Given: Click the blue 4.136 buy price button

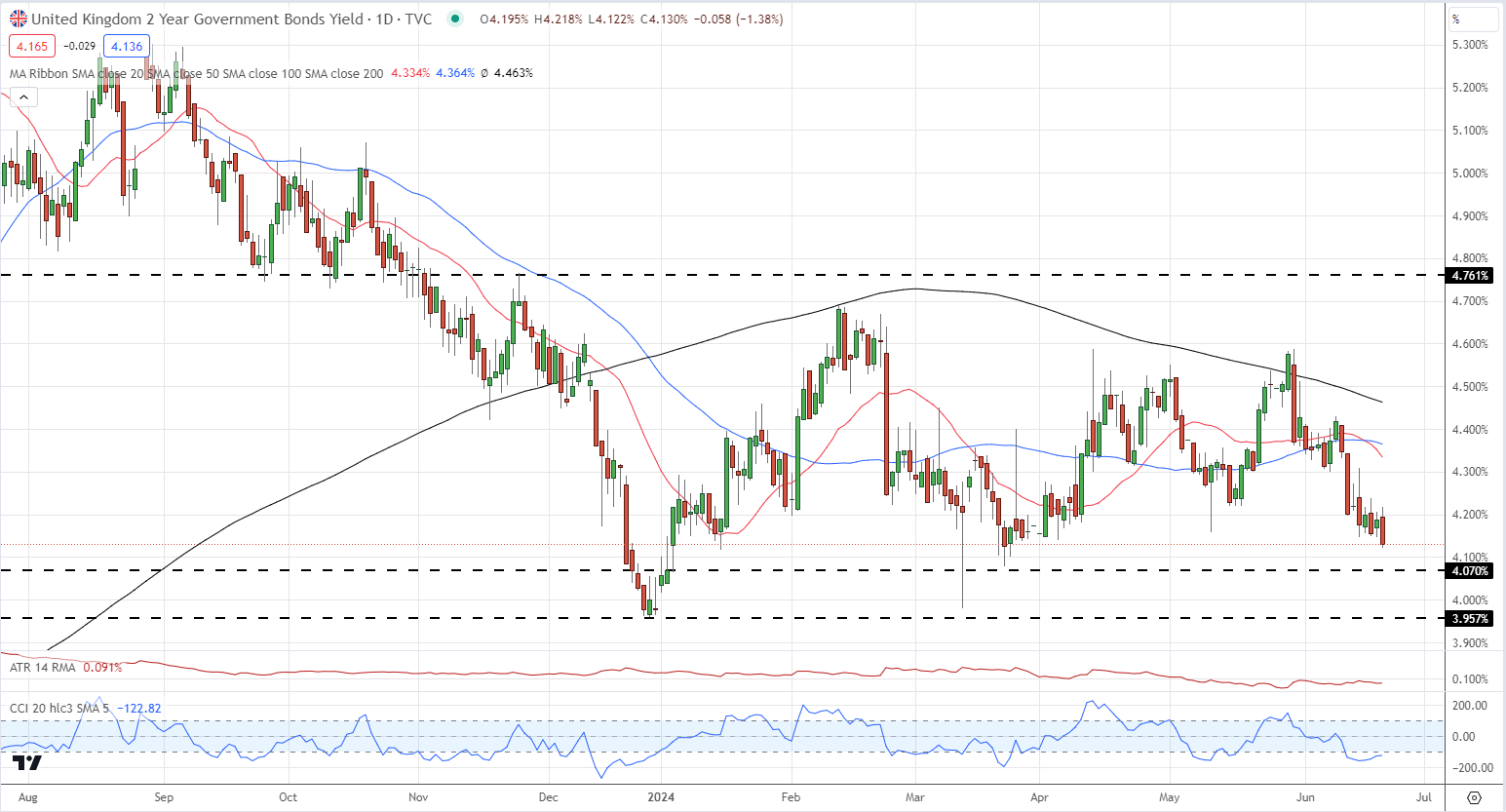Looking at the screenshot, I should point(127,46).
